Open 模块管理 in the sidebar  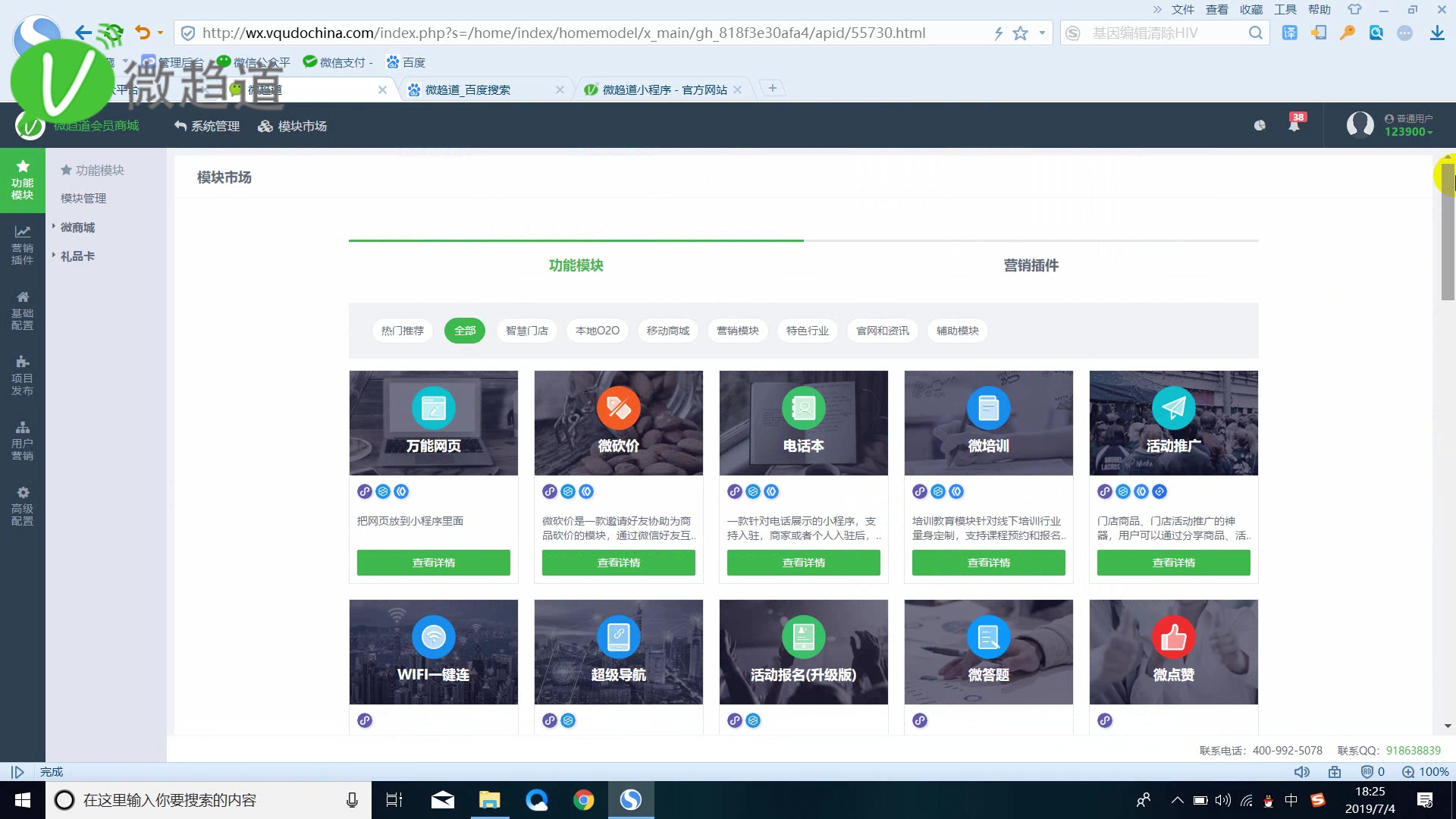[x=83, y=199]
